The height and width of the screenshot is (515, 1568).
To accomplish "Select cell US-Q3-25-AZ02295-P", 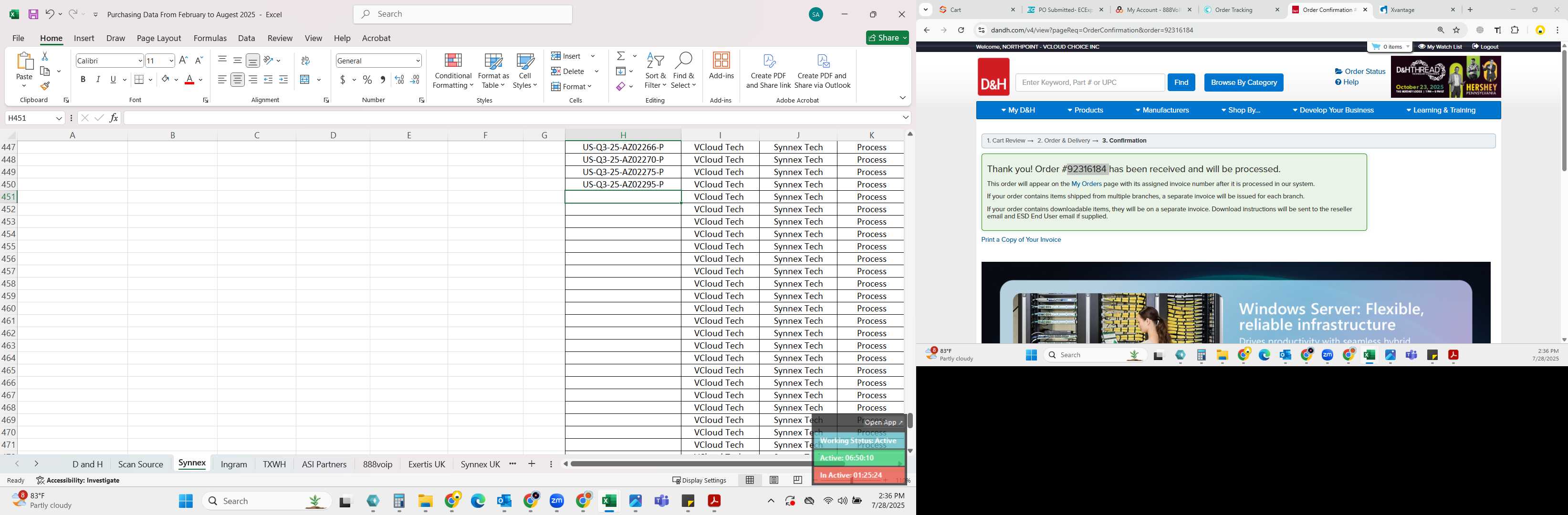I will [x=623, y=184].
